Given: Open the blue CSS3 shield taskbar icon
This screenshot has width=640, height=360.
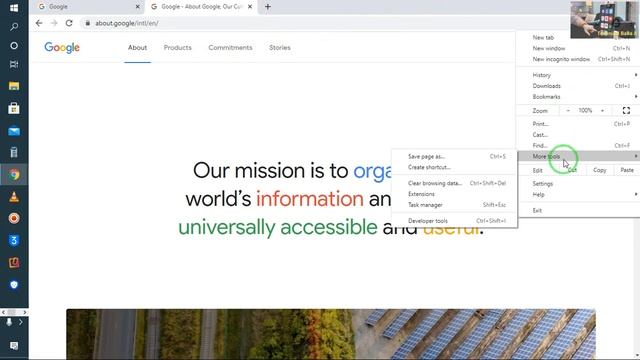Looking at the screenshot, I should coord(14,240).
